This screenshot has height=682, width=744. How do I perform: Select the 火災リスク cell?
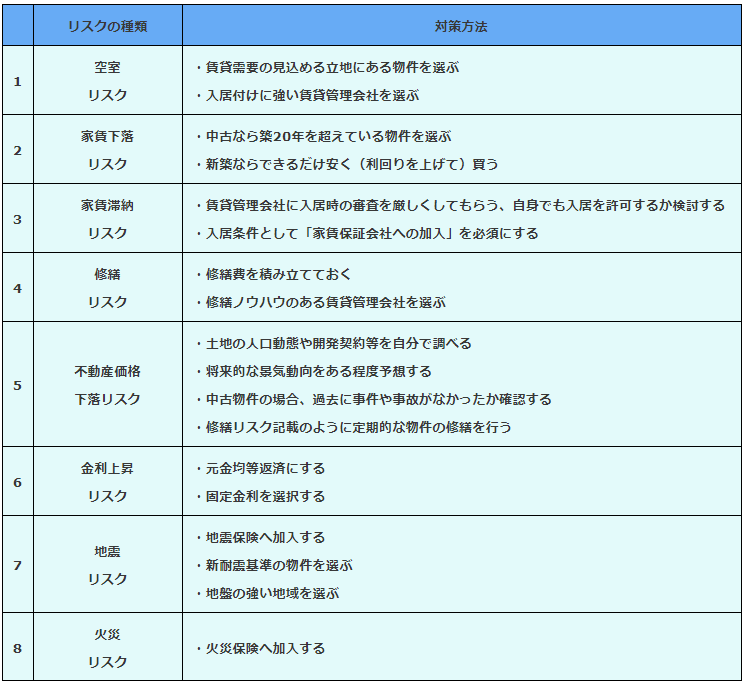(x=108, y=647)
